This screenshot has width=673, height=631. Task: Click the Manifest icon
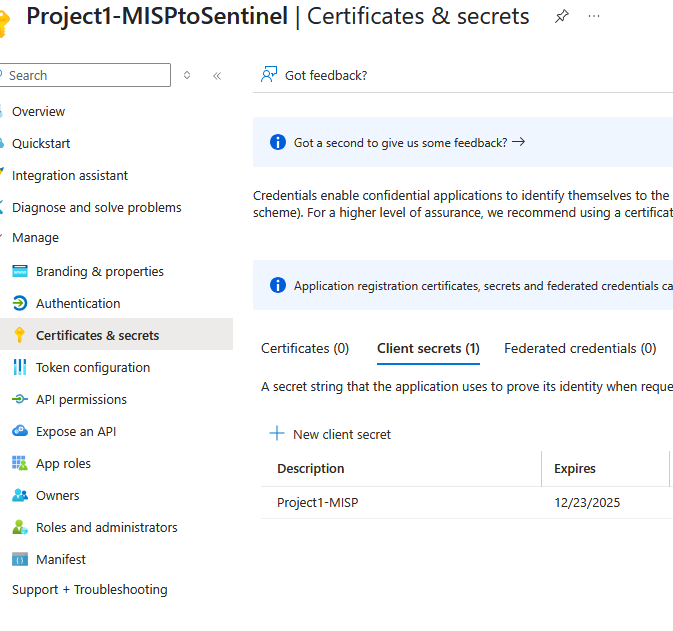point(20,559)
